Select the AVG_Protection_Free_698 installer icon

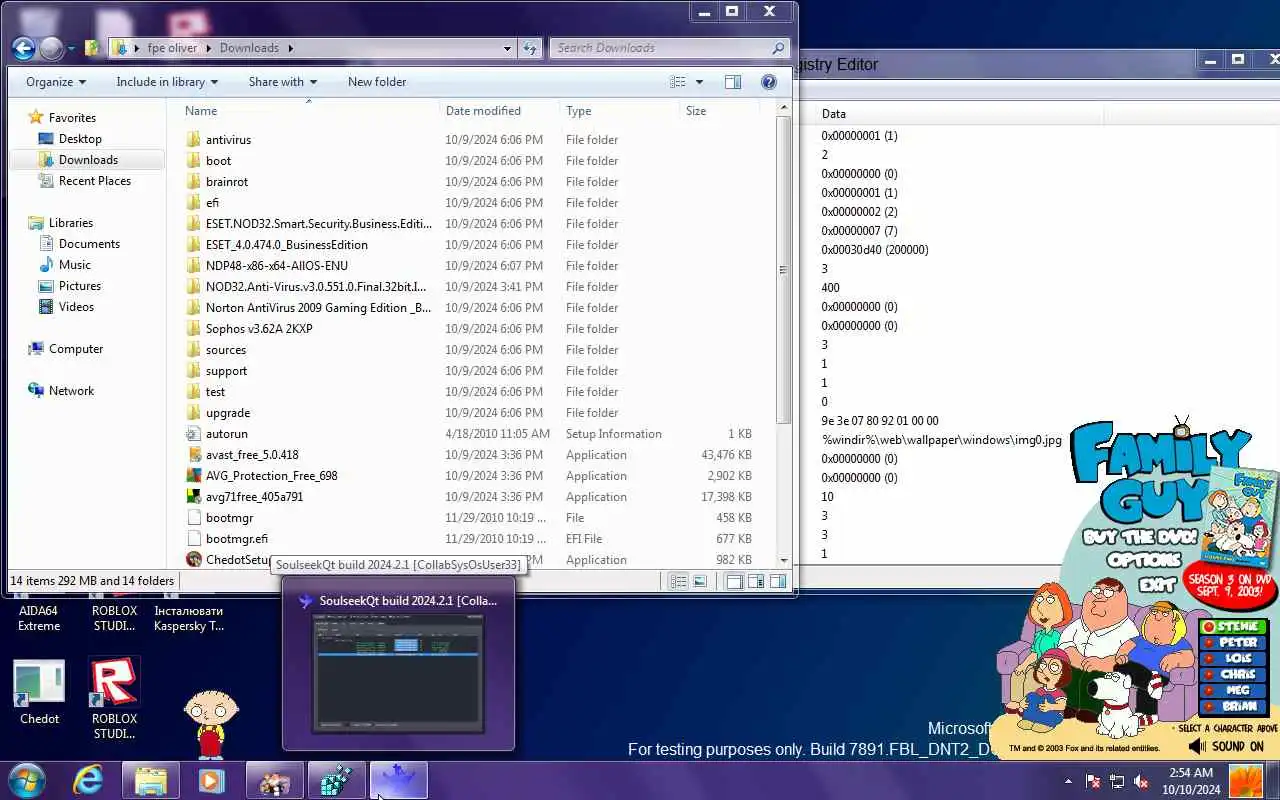[194, 475]
